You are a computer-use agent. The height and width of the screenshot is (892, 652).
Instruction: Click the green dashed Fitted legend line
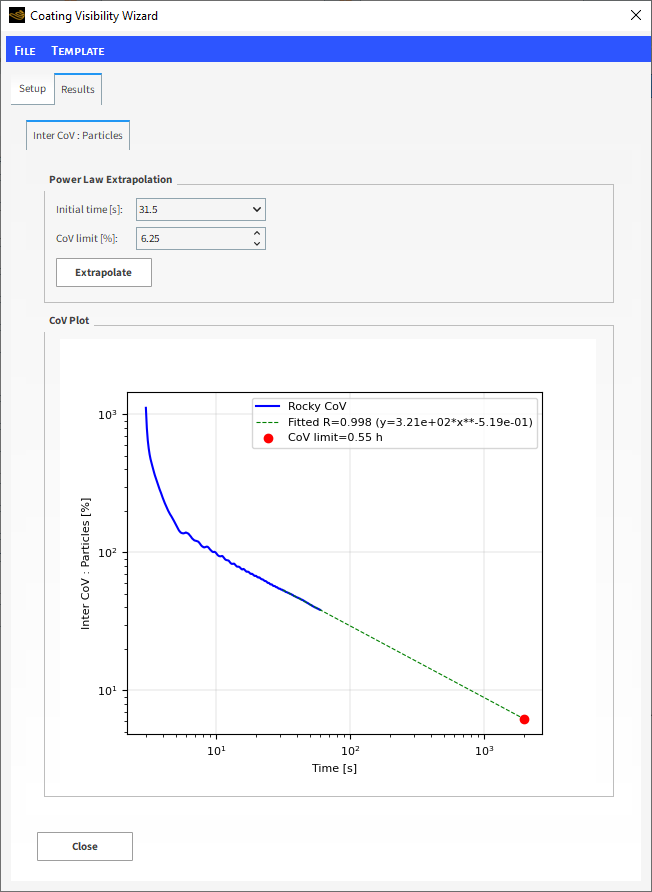pyautogui.click(x=268, y=423)
